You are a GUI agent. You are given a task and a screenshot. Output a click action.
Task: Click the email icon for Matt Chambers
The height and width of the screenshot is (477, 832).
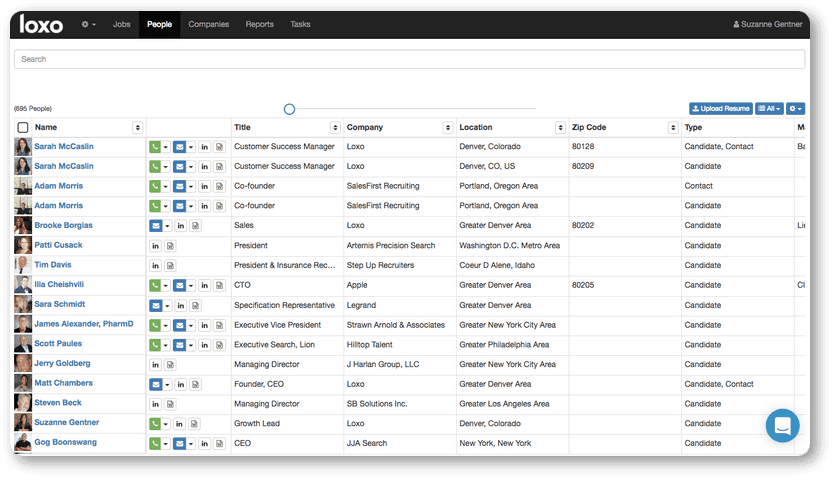point(155,384)
